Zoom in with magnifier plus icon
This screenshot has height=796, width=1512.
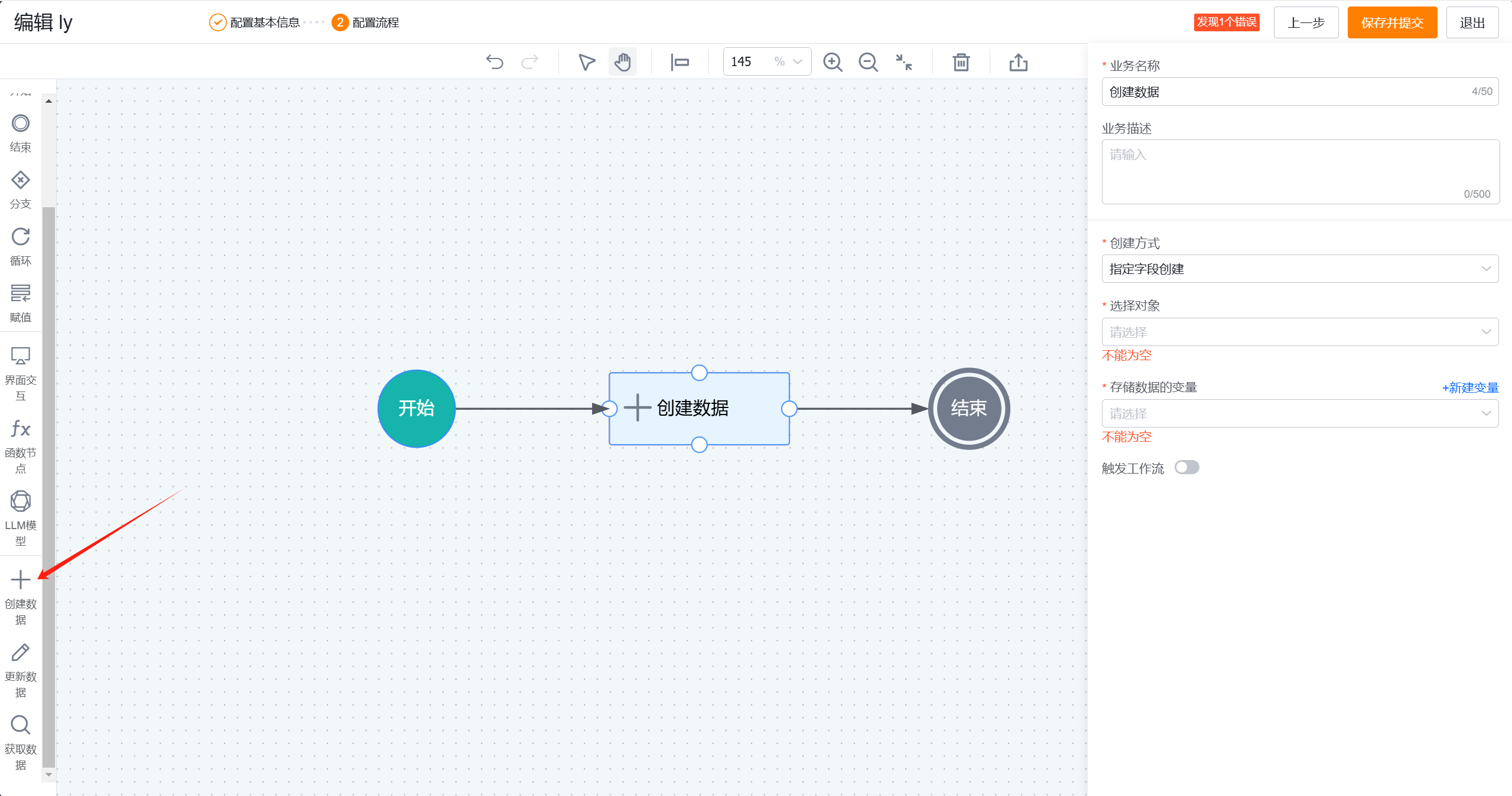833,62
